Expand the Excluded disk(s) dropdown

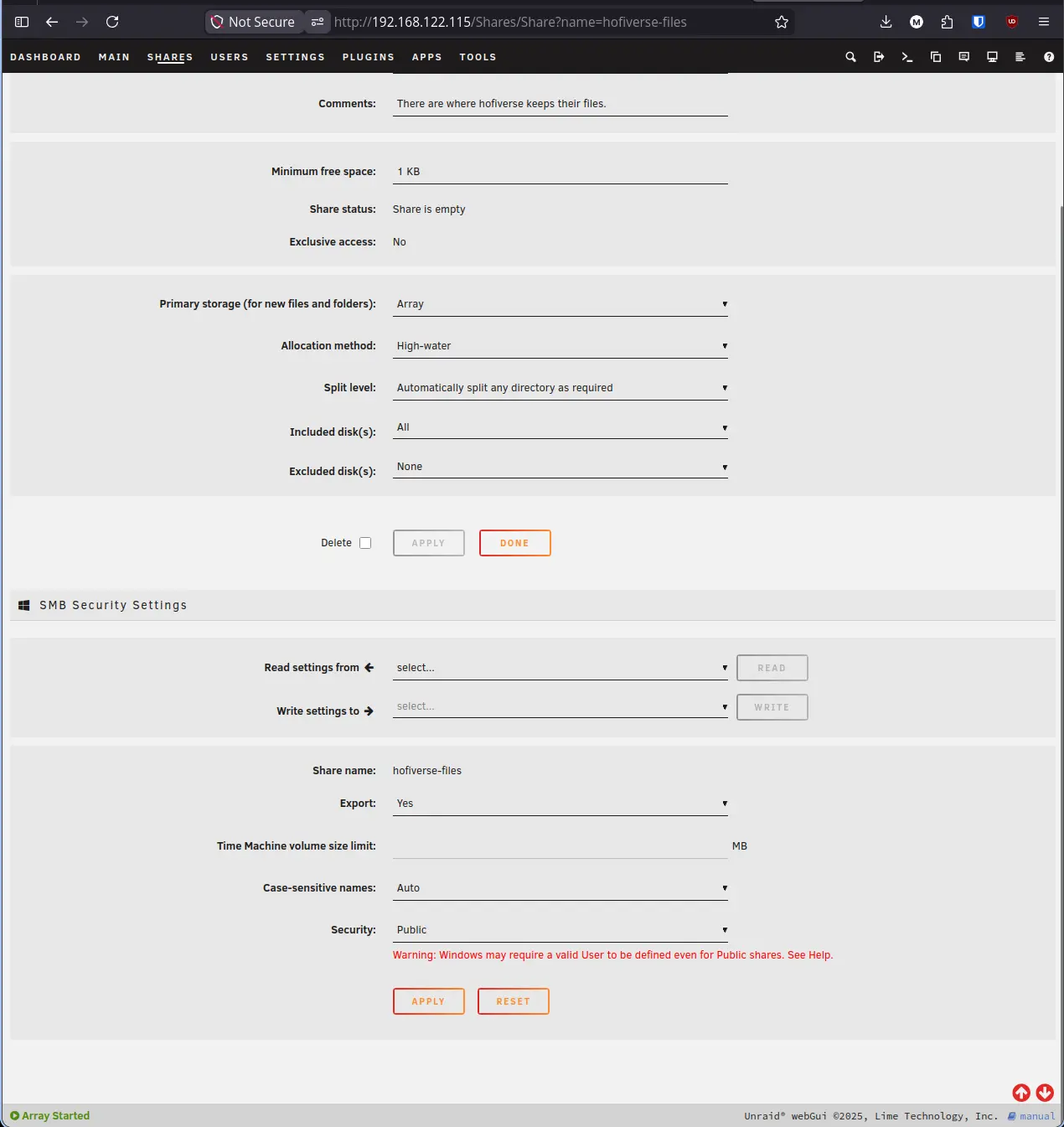click(560, 467)
